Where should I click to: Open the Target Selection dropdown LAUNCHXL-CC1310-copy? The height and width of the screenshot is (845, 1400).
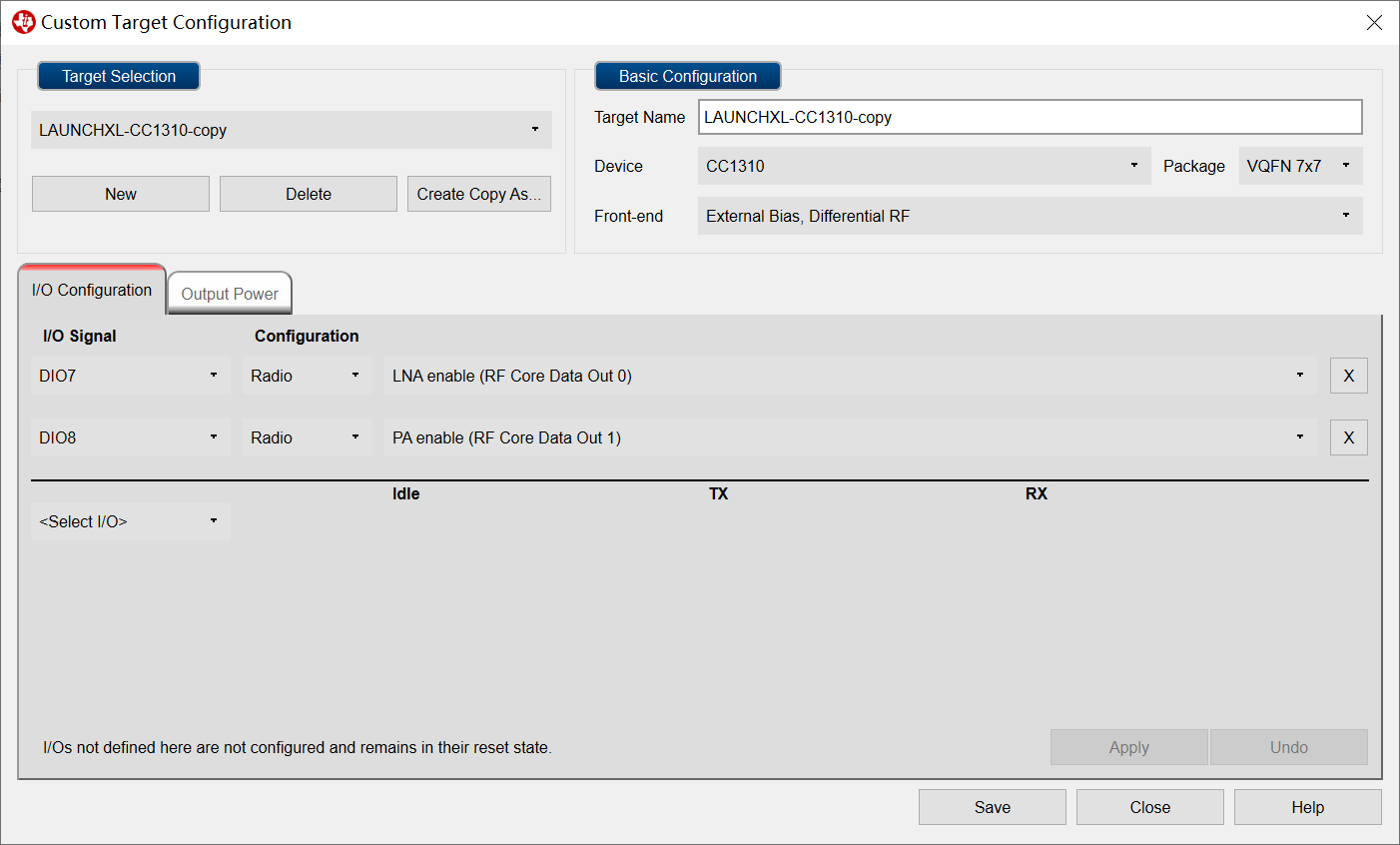(x=292, y=130)
